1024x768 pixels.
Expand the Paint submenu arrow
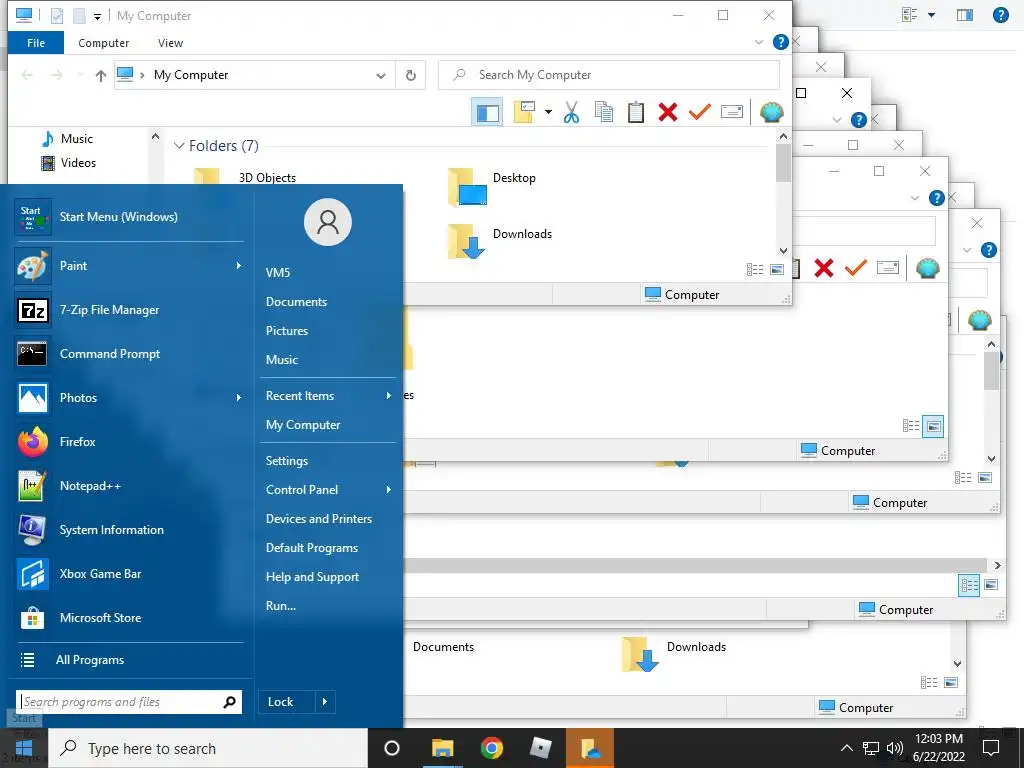238,266
